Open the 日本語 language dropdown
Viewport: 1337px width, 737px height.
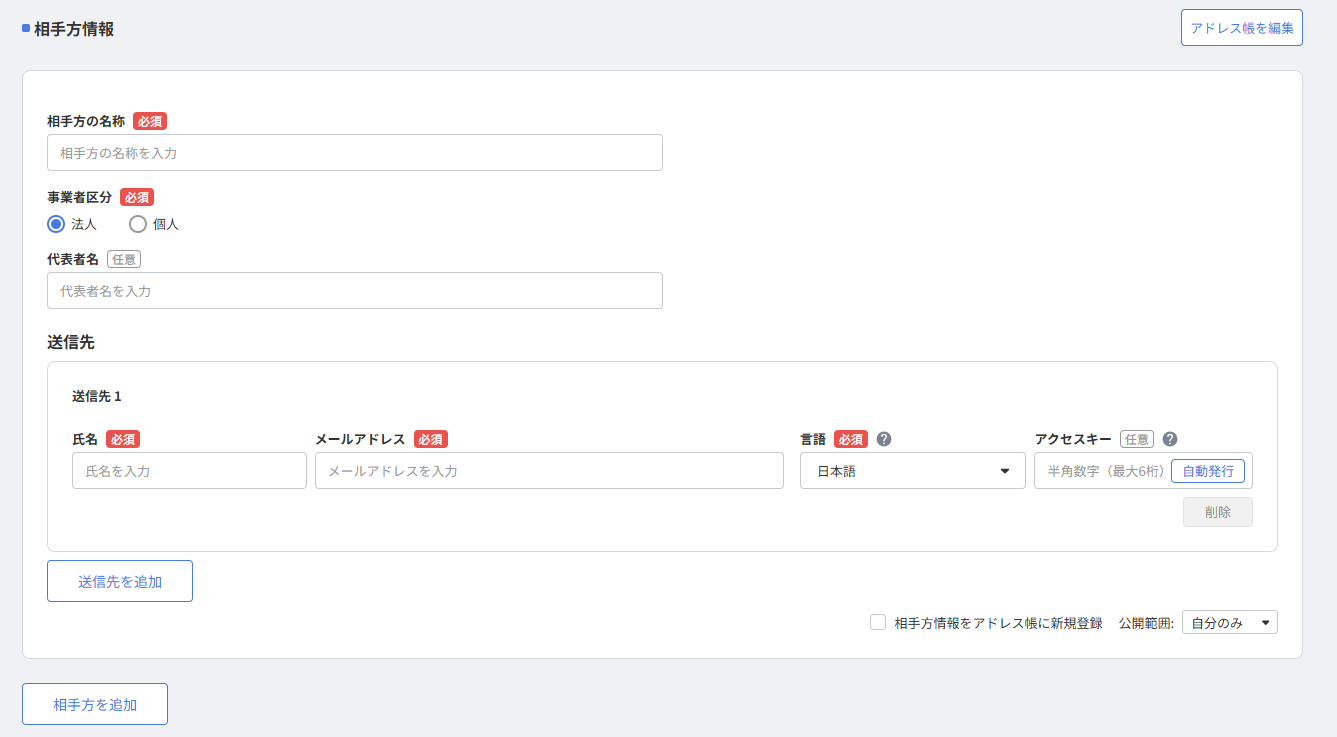[912, 471]
